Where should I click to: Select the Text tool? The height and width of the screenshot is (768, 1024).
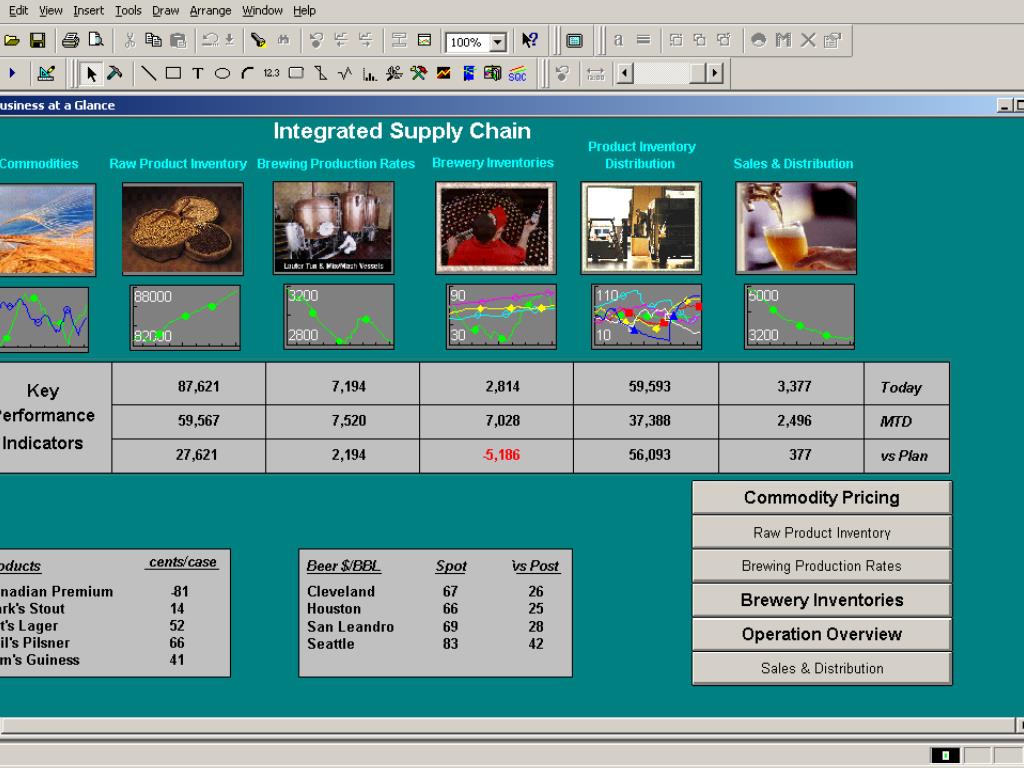(197, 73)
